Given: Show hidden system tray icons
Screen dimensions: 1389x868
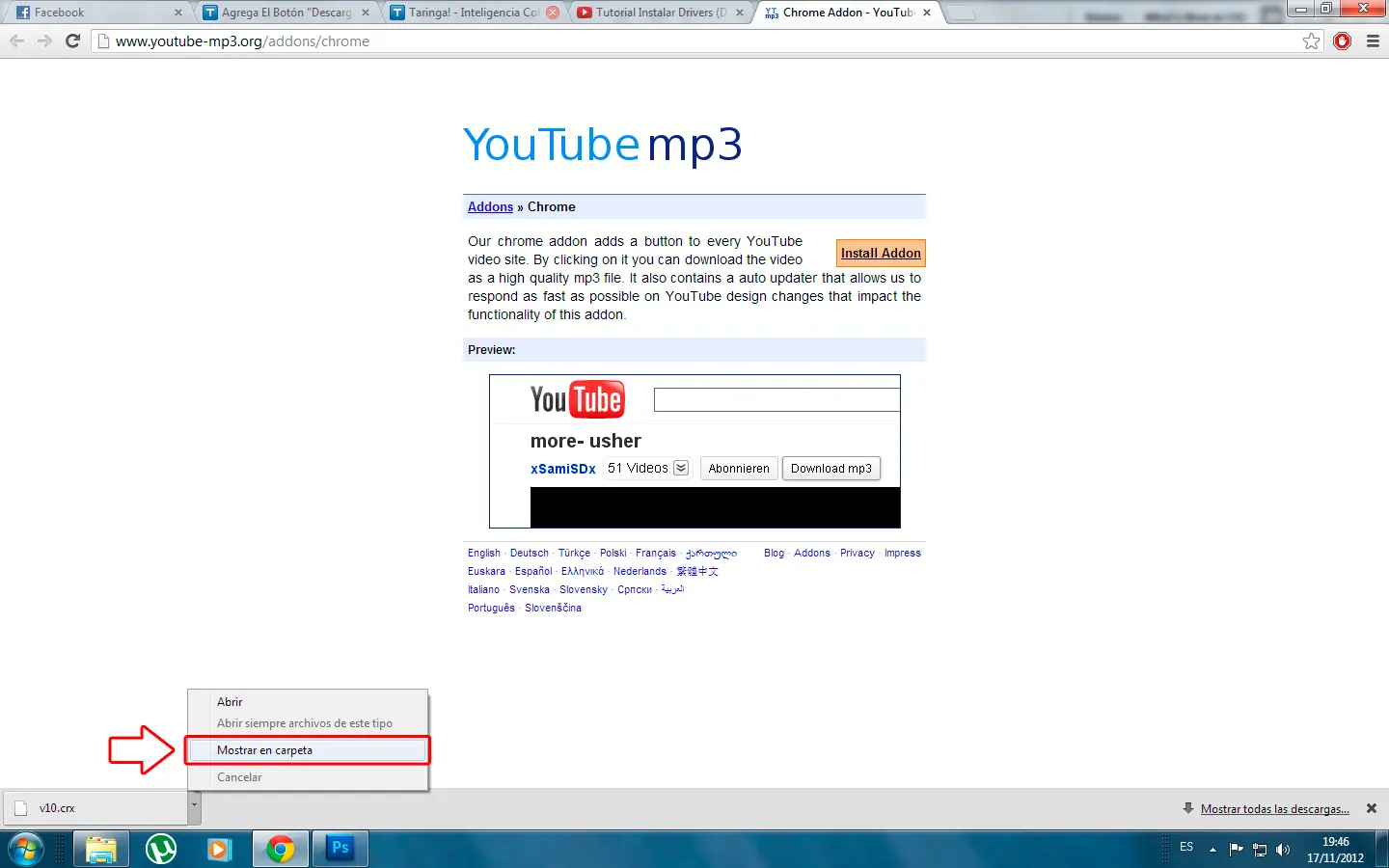Looking at the screenshot, I should pos(1212,850).
